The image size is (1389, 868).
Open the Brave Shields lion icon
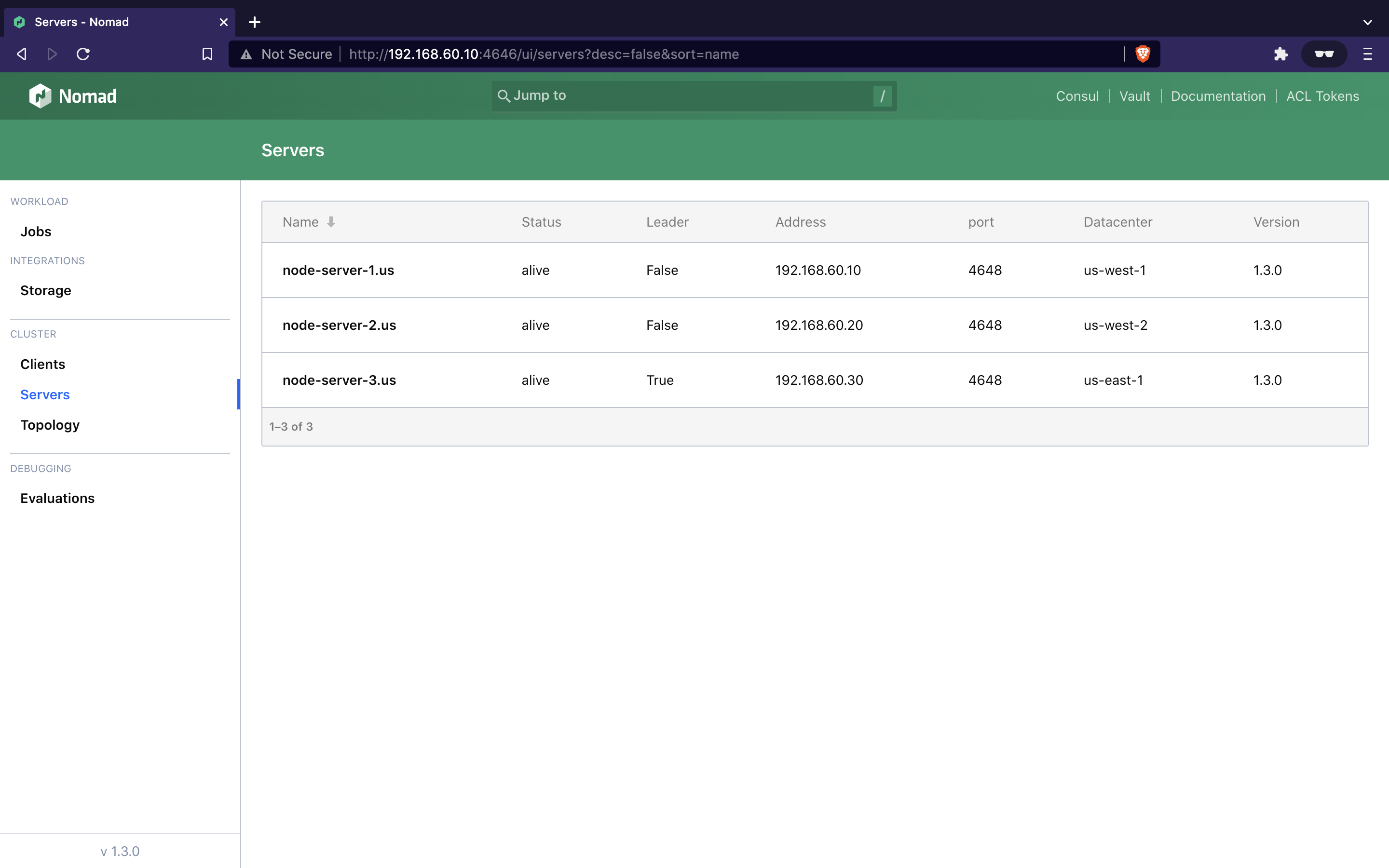click(1143, 54)
